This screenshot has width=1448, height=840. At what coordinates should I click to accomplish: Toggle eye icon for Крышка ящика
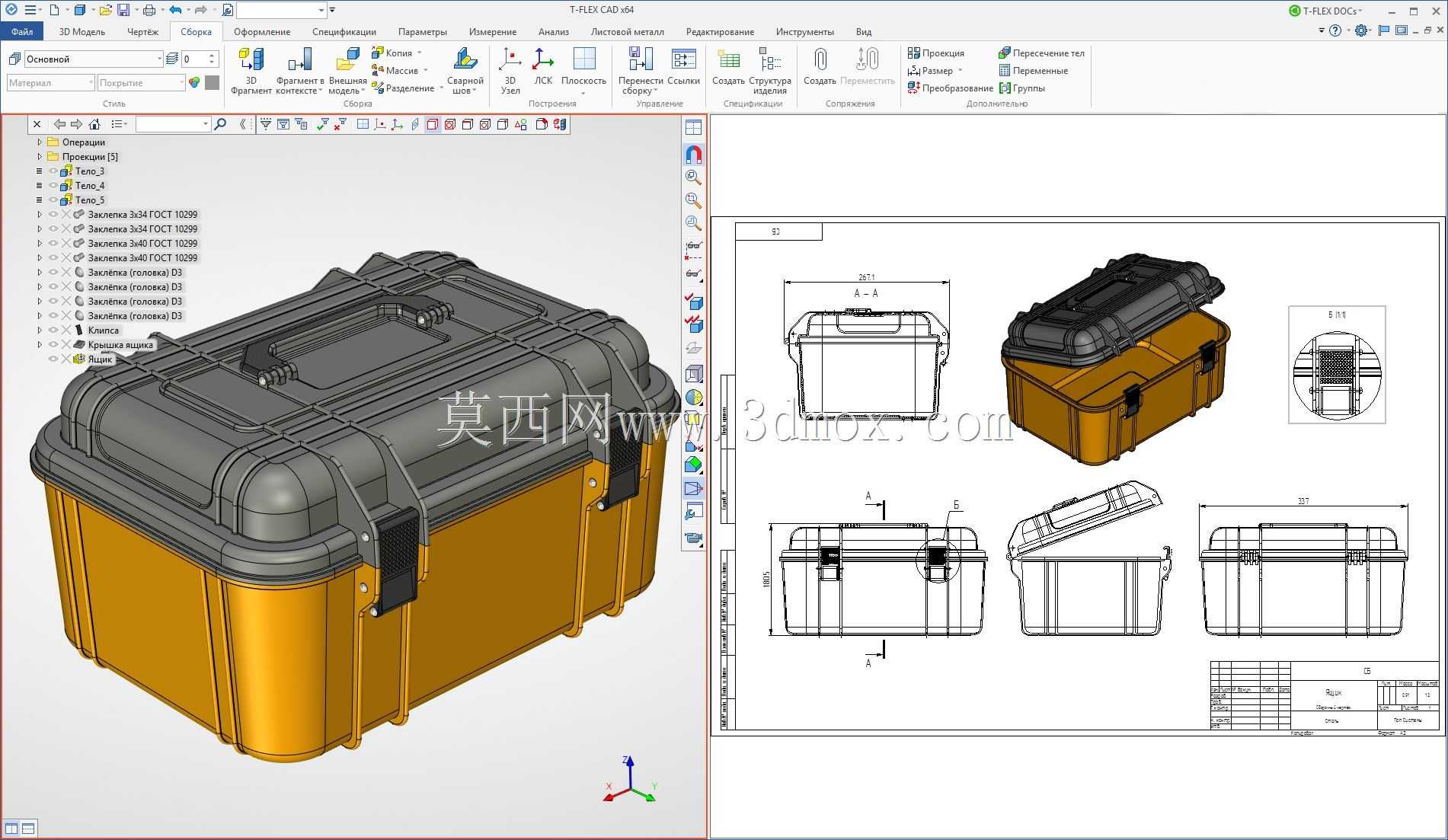(x=53, y=345)
